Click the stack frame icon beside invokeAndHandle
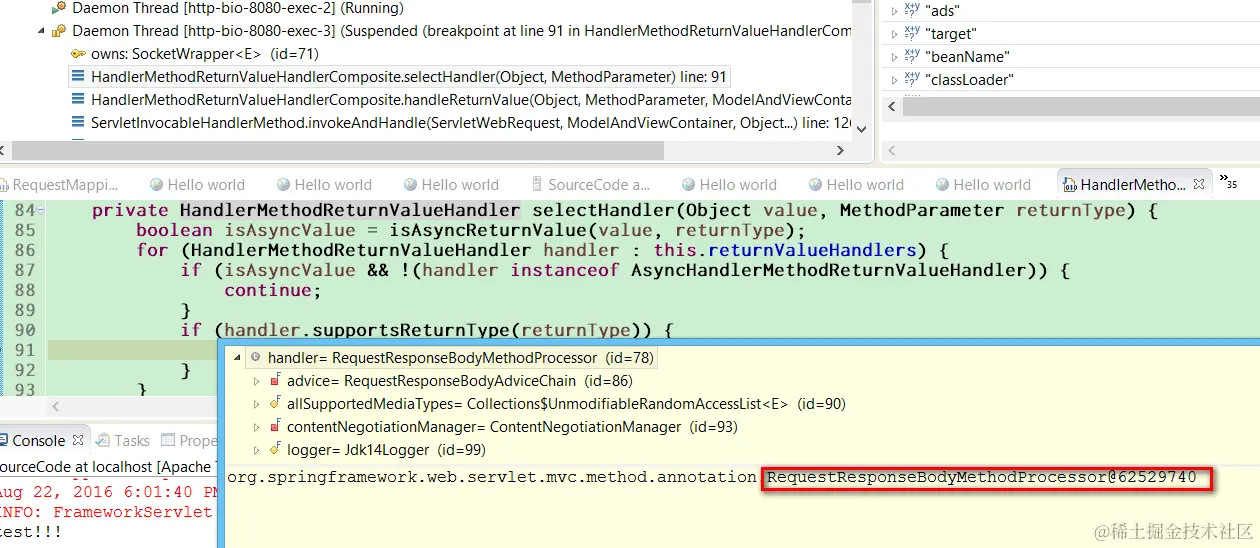Image resolution: width=1260 pixels, height=548 pixels. pos(78,123)
